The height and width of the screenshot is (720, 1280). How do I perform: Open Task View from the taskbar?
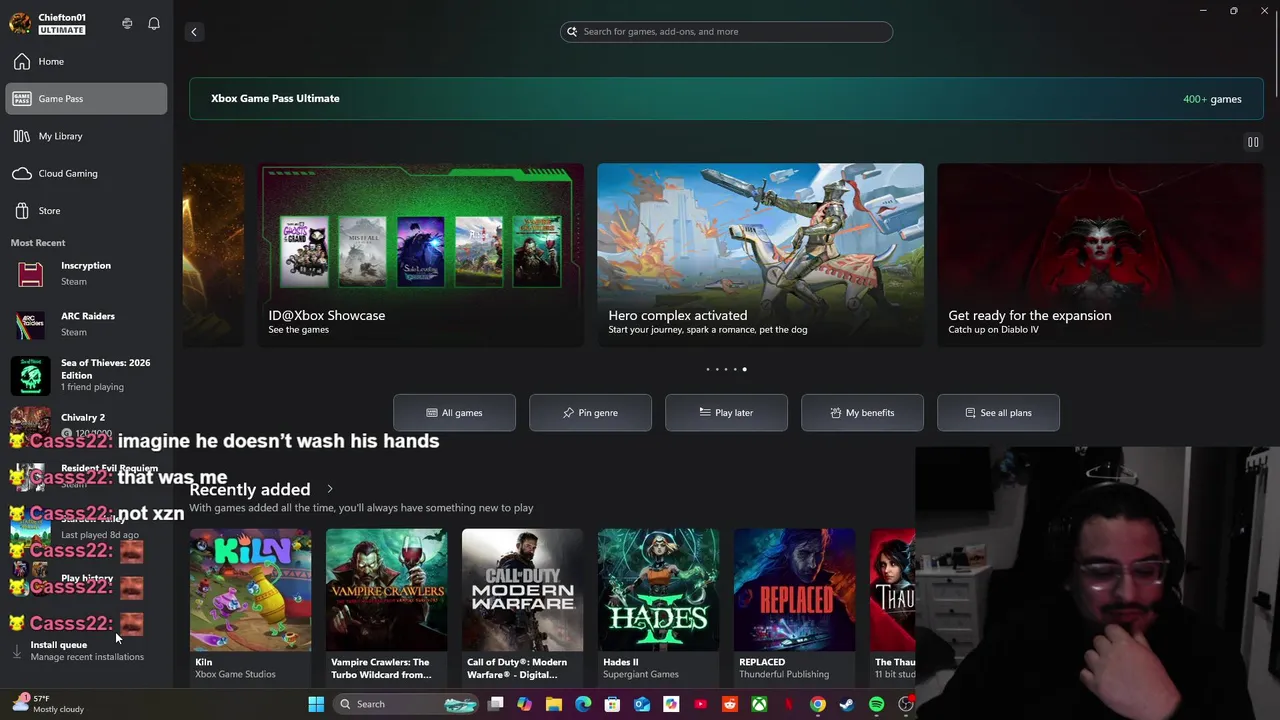pos(495,704)
